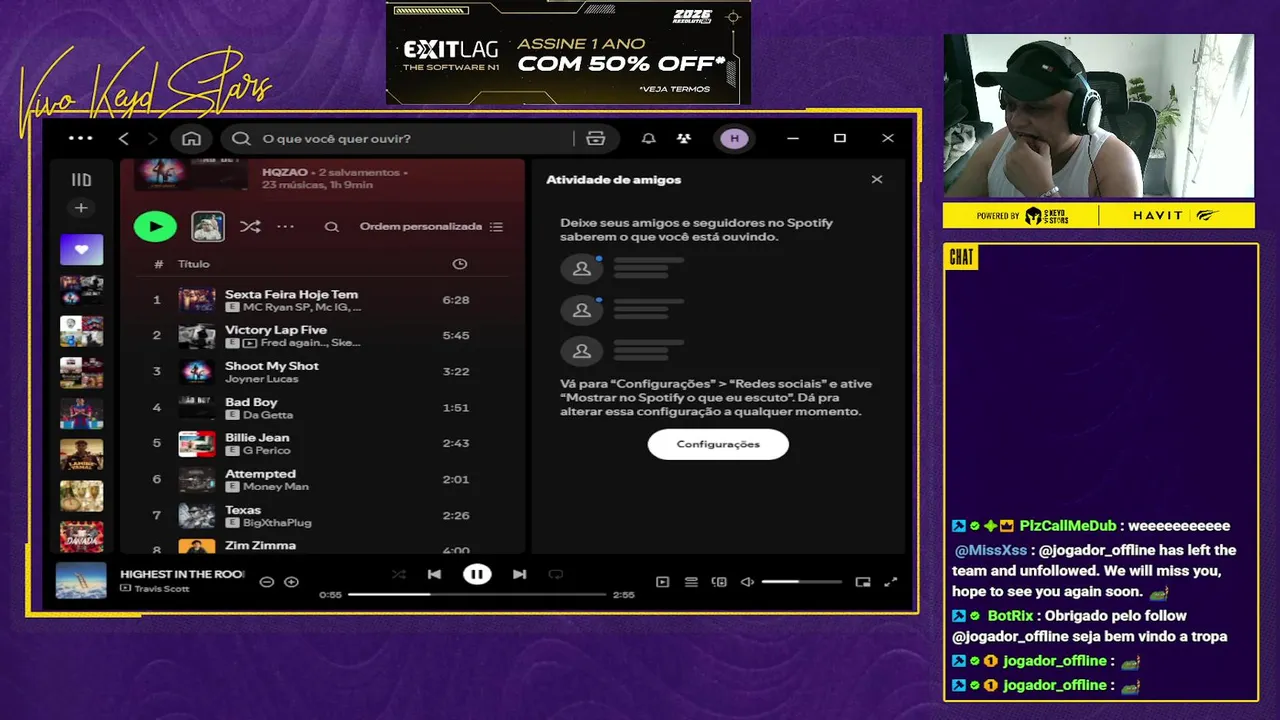The height and width of the screenshot is (720, 1280).
Task: Switch to full screen view
Action: [891, 582]
